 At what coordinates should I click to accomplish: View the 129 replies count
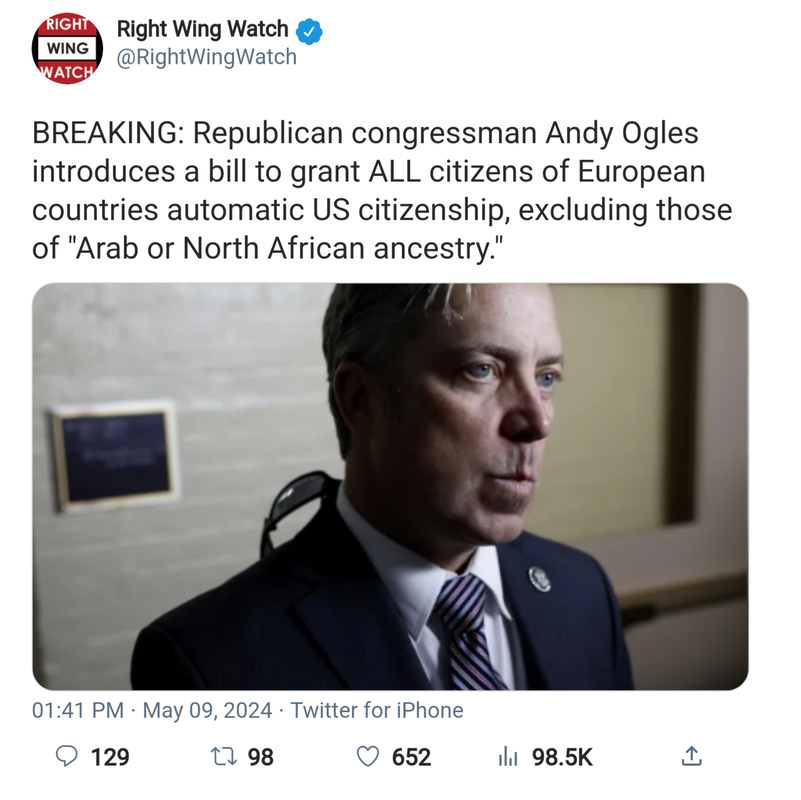(x=110, y=757)
